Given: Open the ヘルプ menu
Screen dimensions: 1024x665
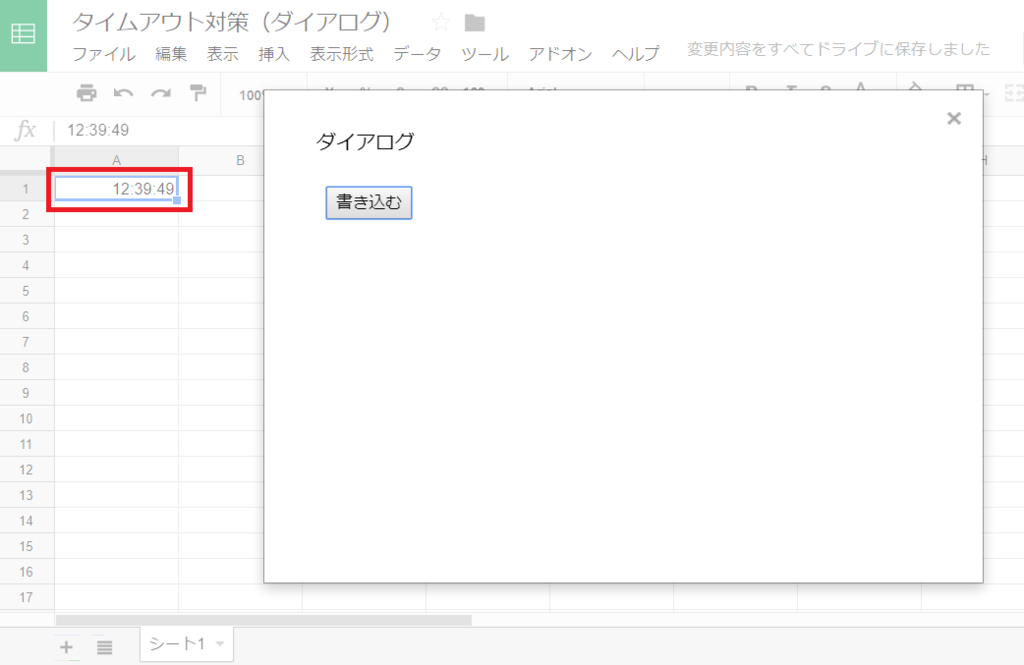Looking at the screenshot, I should 635,54.
